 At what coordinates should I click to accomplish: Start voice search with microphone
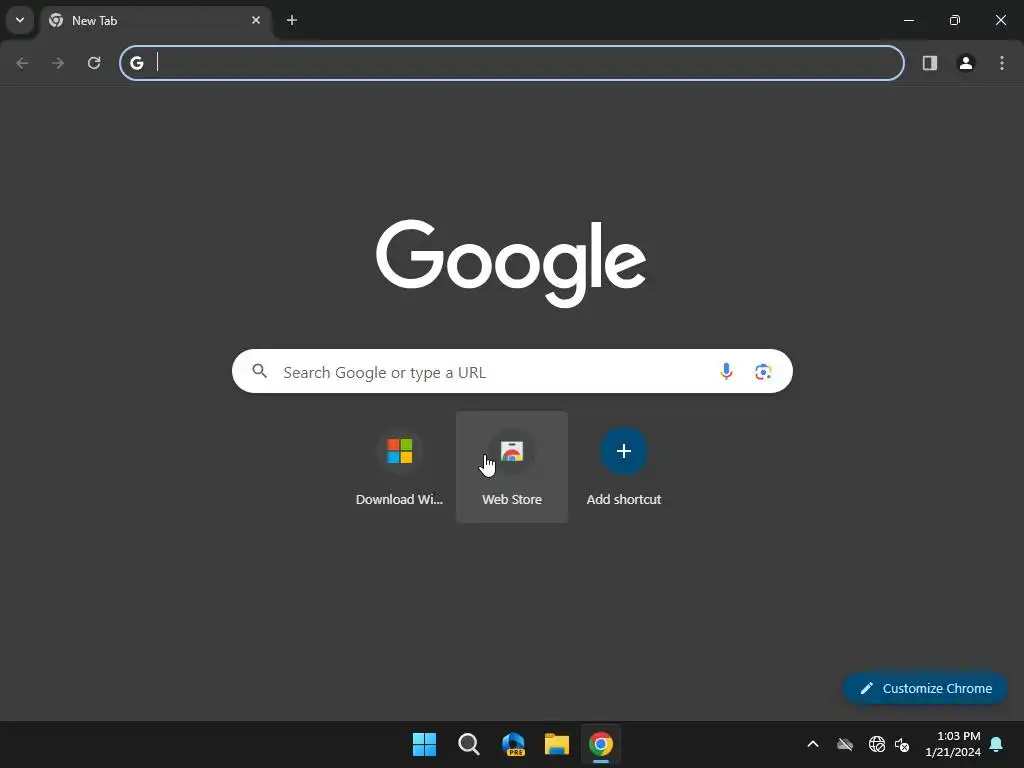(x=726, y=371)
